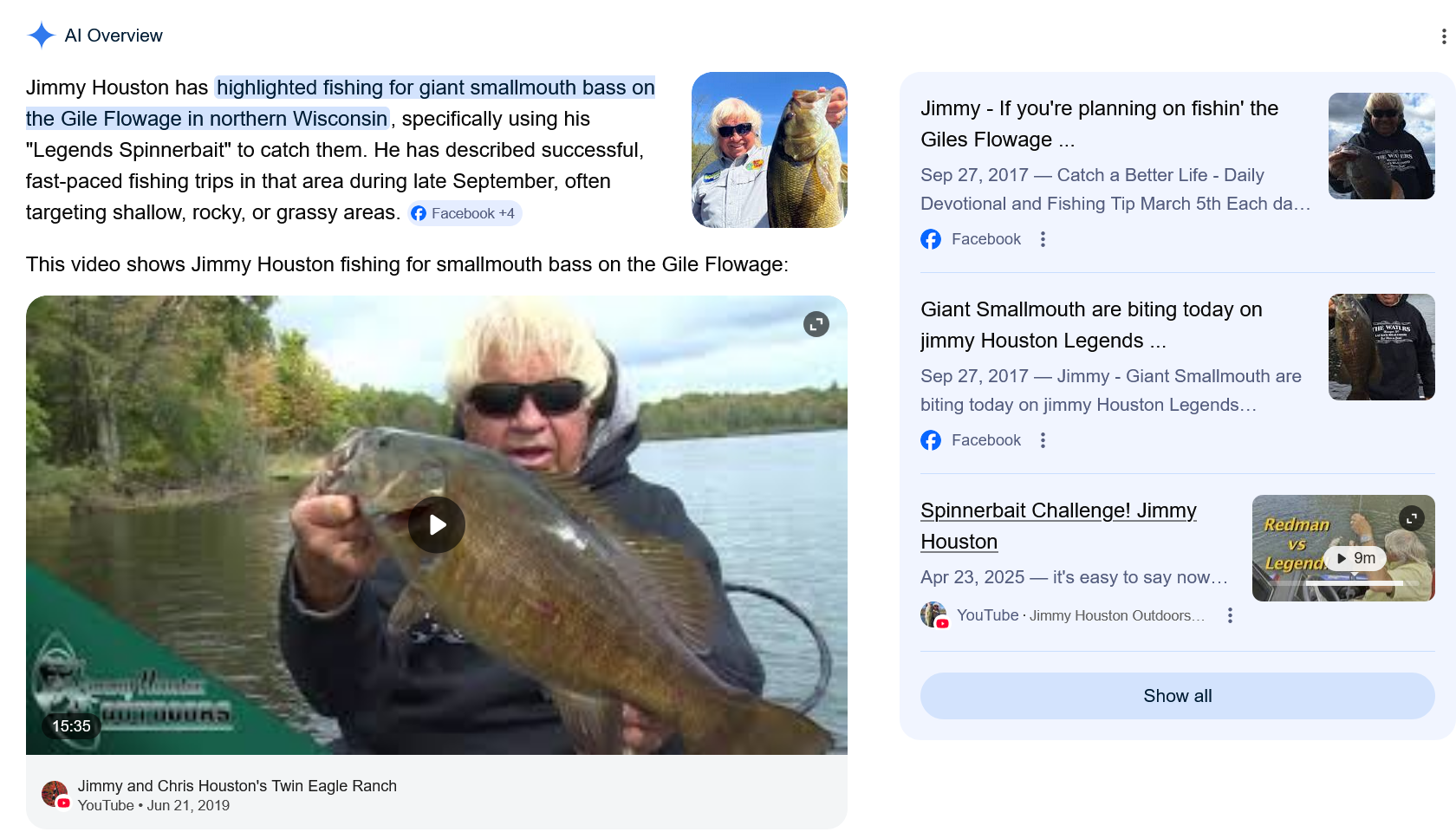Open AI Overview more options menu

(1443, 36)
